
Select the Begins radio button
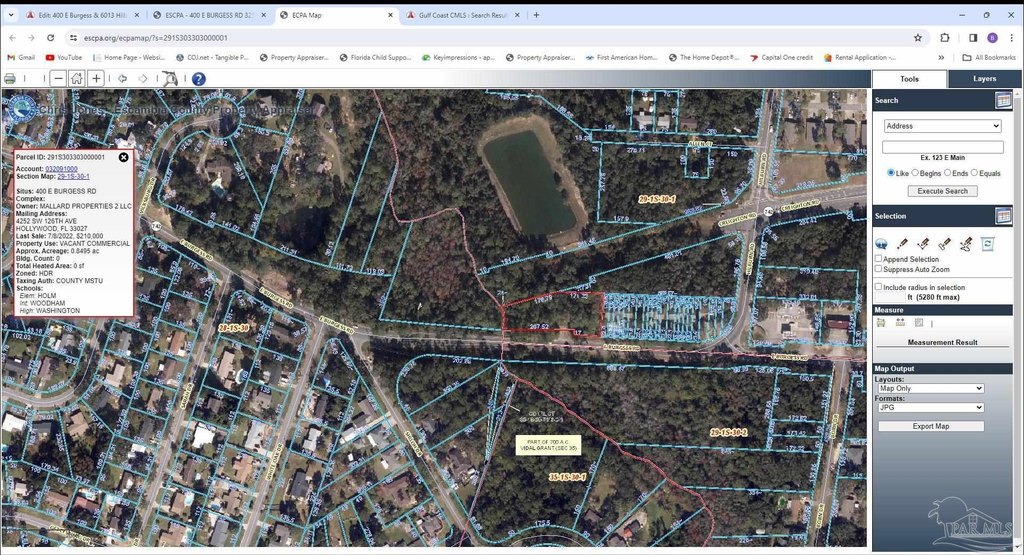pos(911,173)
